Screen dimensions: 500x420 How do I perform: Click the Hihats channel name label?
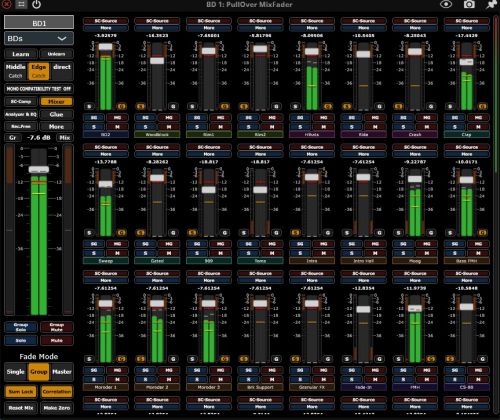coord(312,135)
